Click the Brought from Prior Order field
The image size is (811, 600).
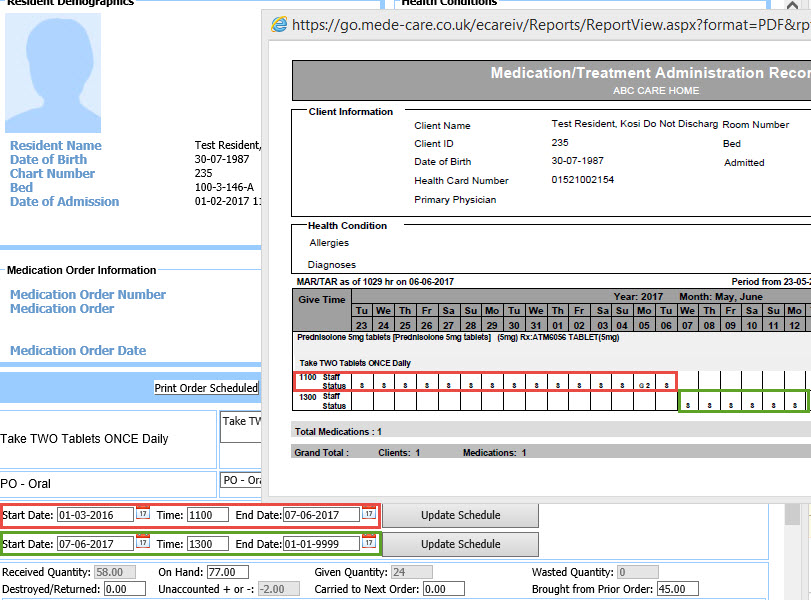click(x=677, y=589)
